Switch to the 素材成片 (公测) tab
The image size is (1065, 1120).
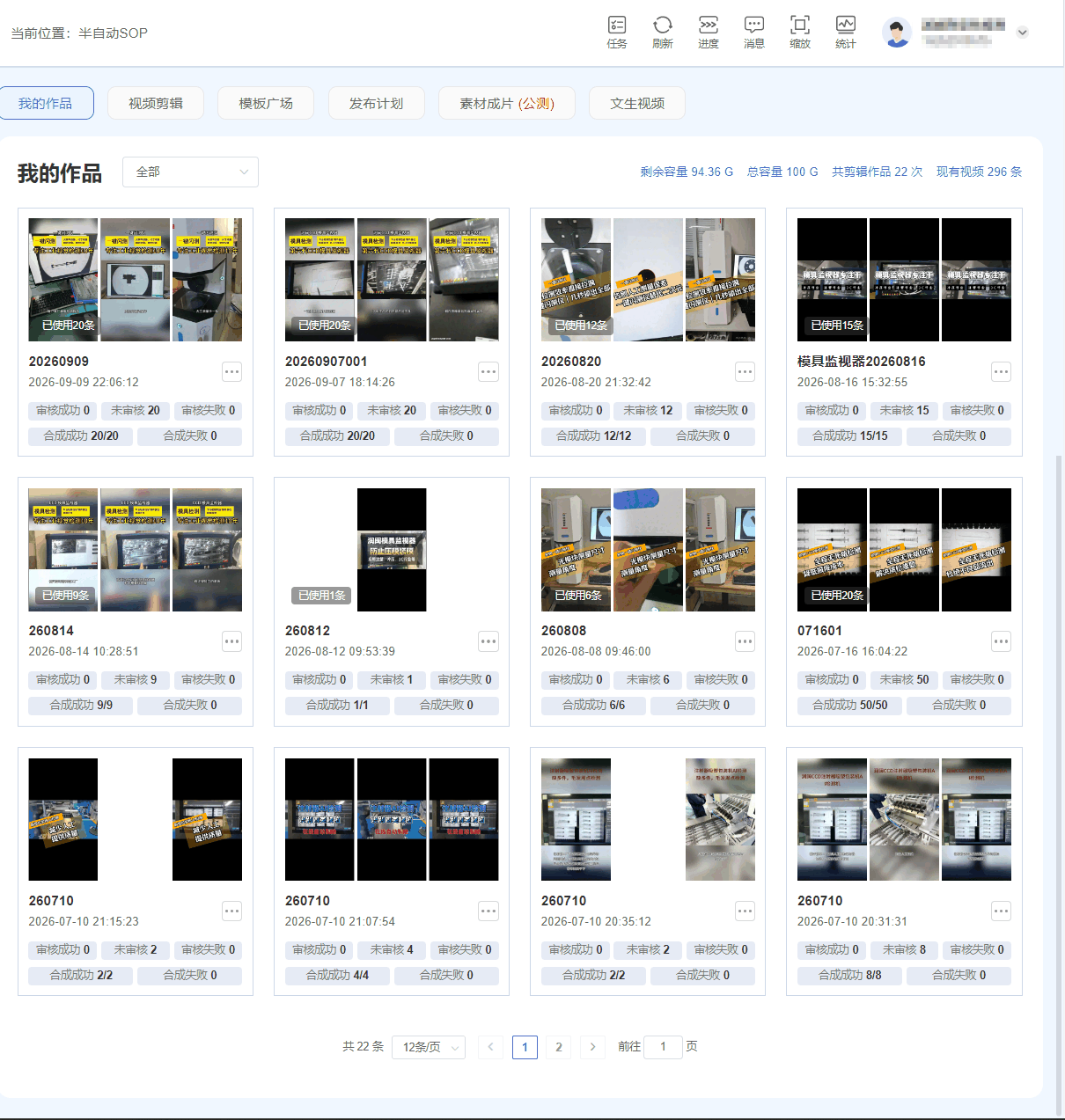pyautogui.click(x=507, y=103)
